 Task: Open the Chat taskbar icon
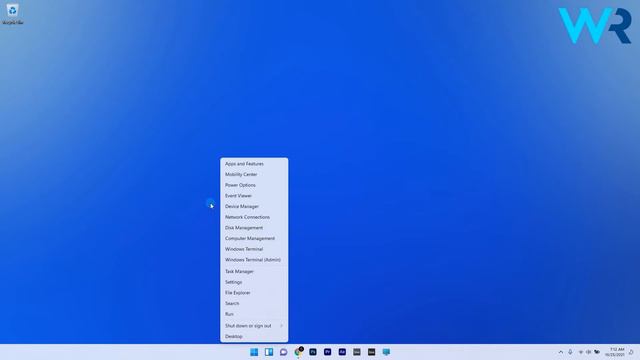pos(283,352)
